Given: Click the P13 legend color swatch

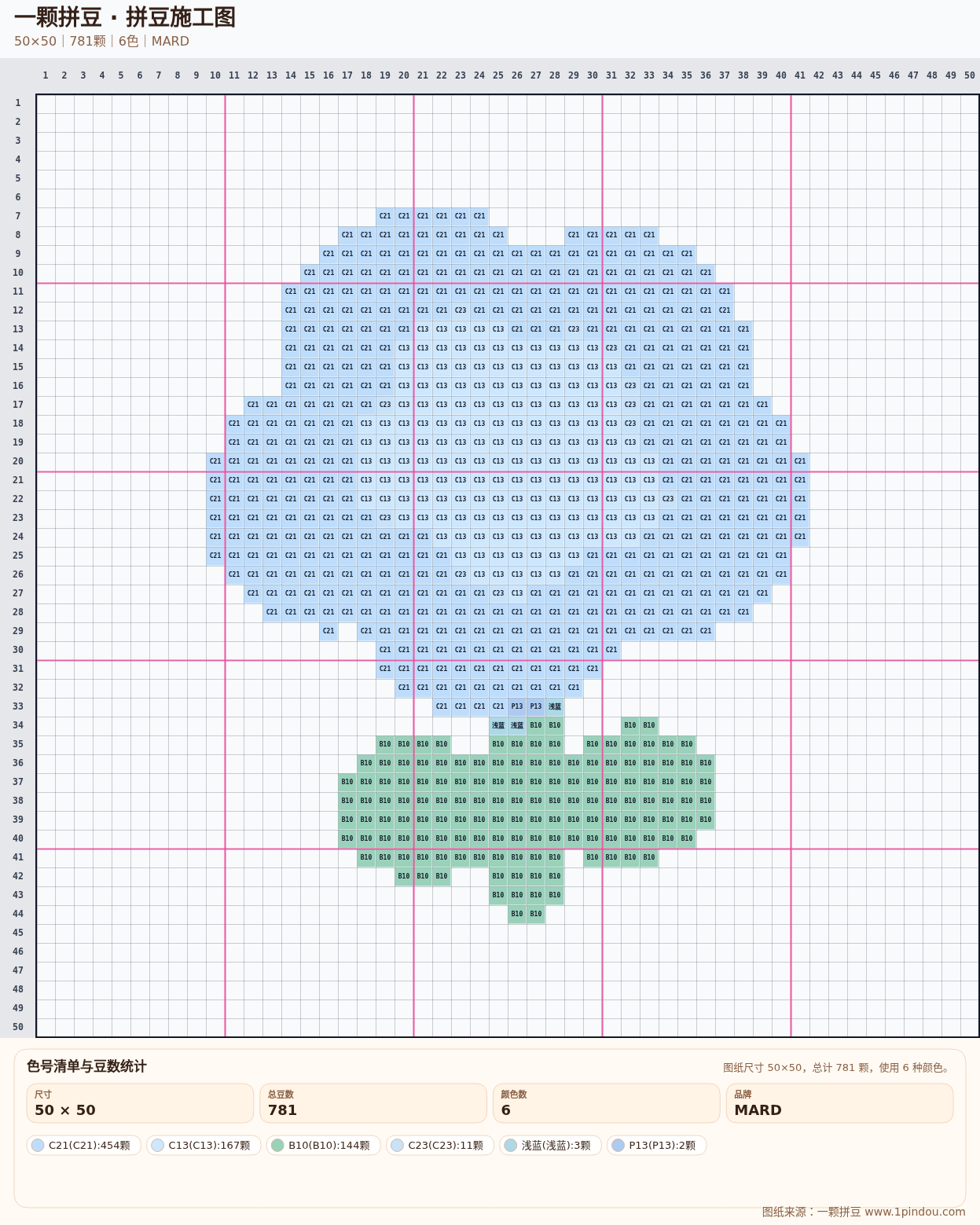Looking at the screenshot, I should pos(618,1146).
